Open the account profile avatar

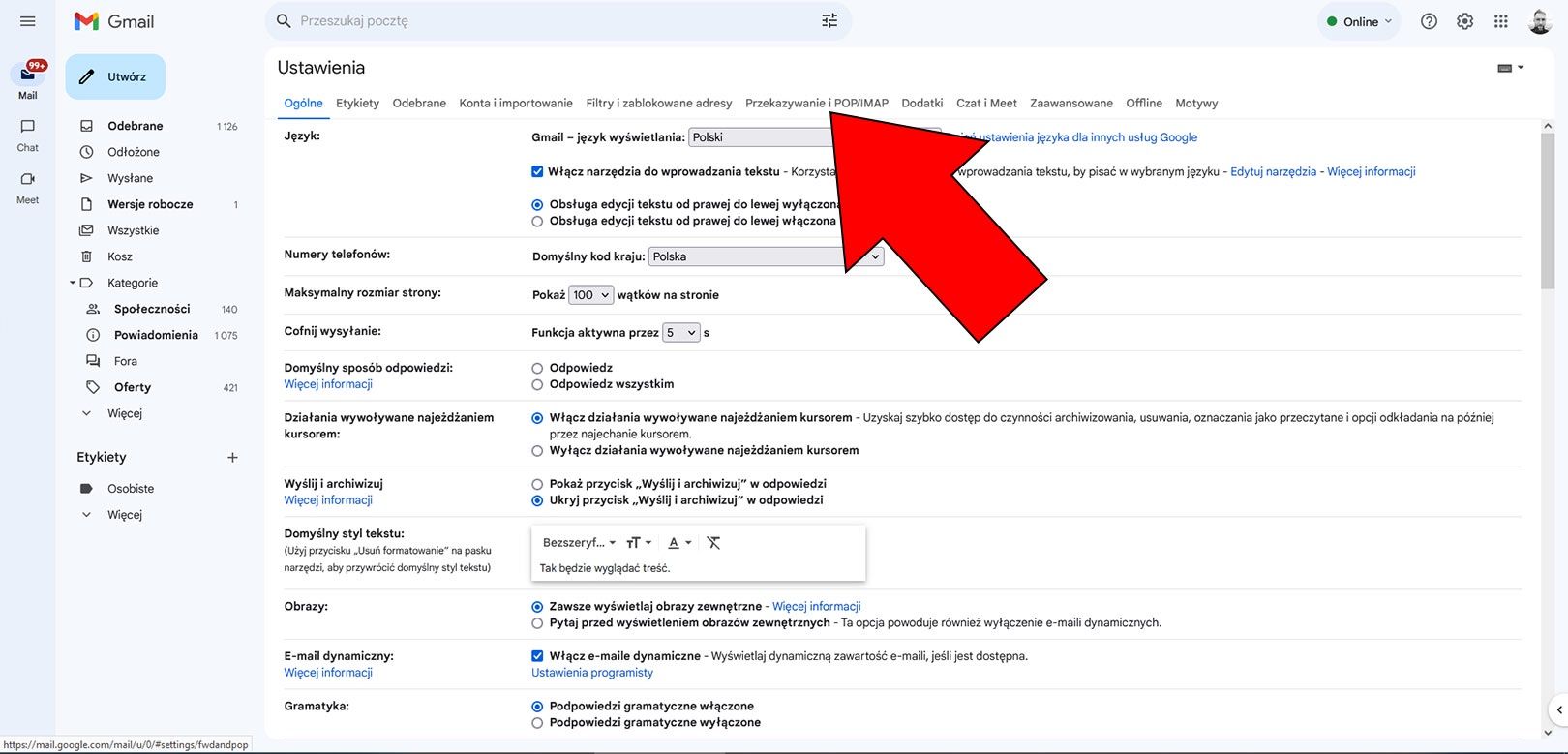click(x=1540, y=21)
